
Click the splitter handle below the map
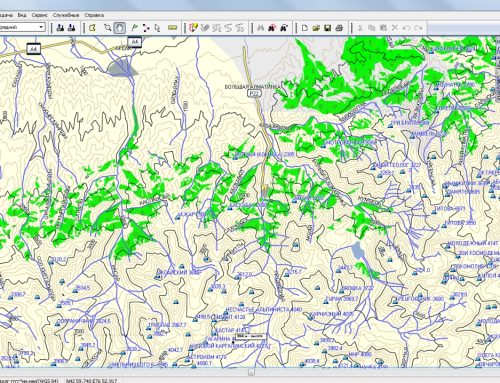coord(251,372)
